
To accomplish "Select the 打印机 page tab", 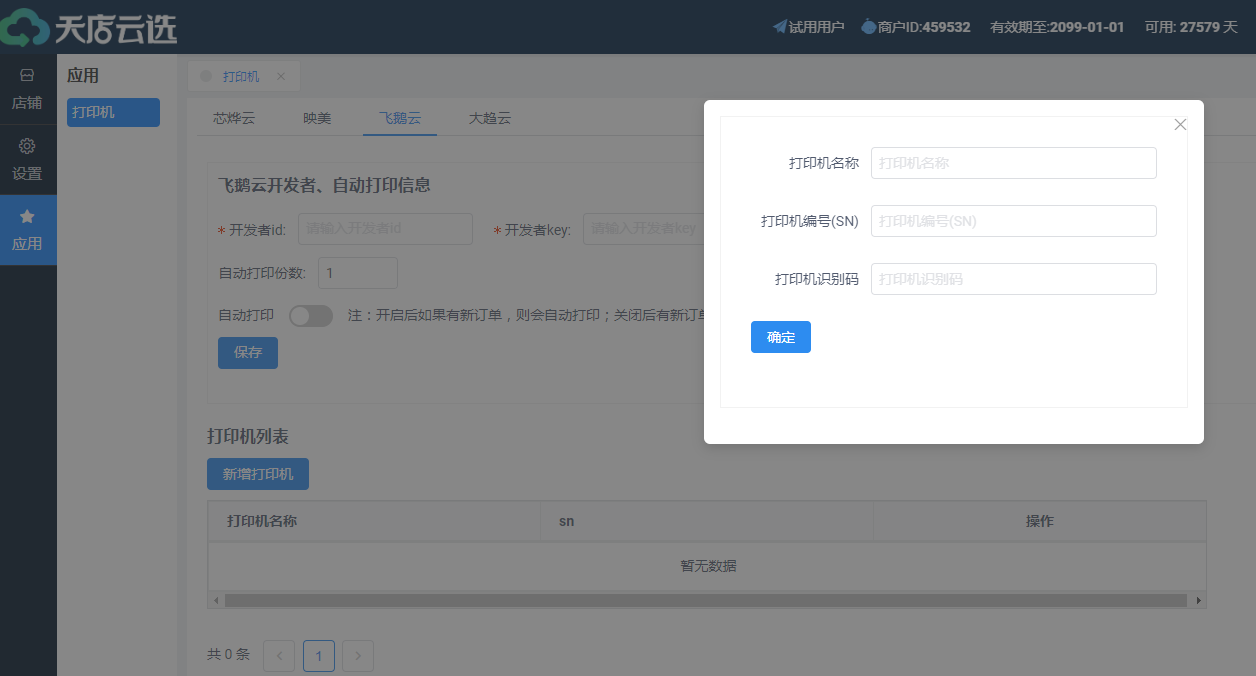I will coord(241,76).
